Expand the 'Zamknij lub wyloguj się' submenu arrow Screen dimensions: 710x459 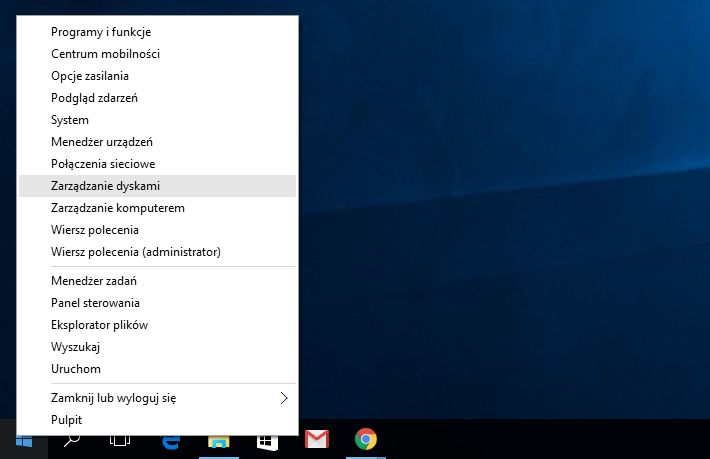point(284,398)
